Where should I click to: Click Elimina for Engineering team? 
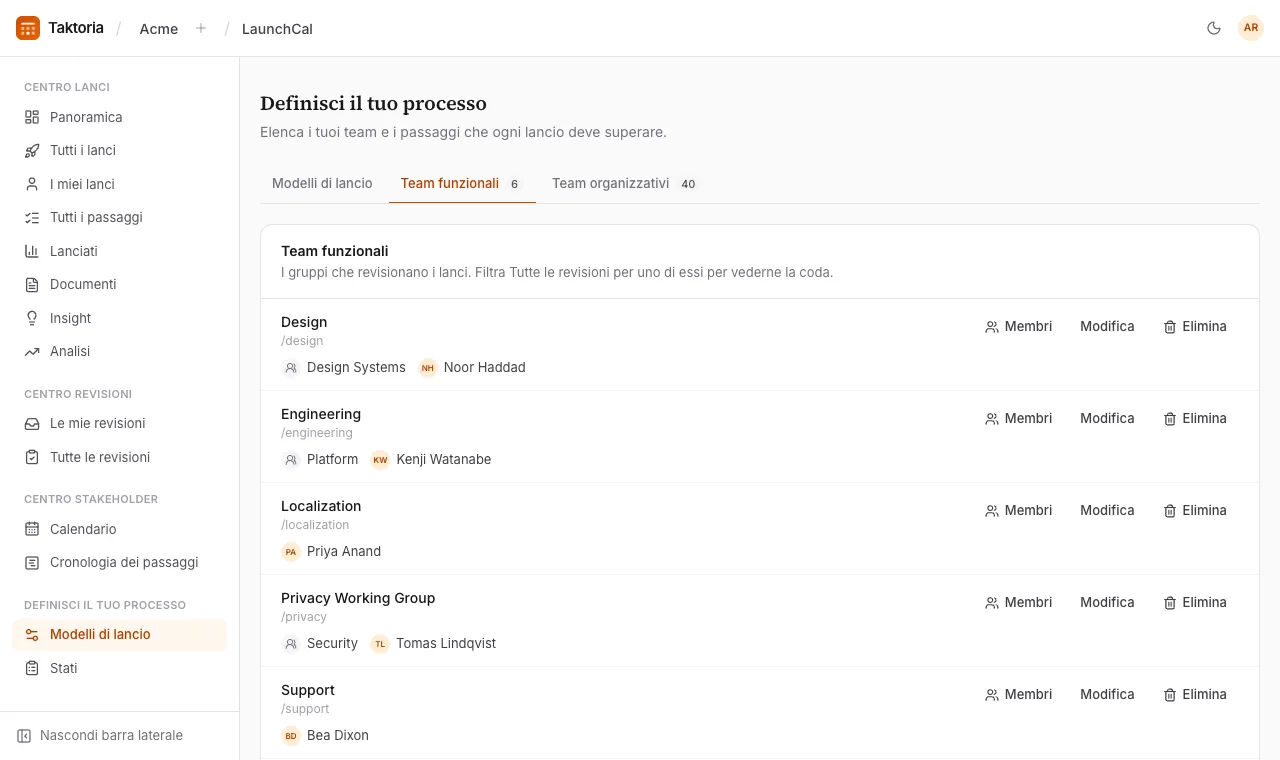[x=1195, y=418]
